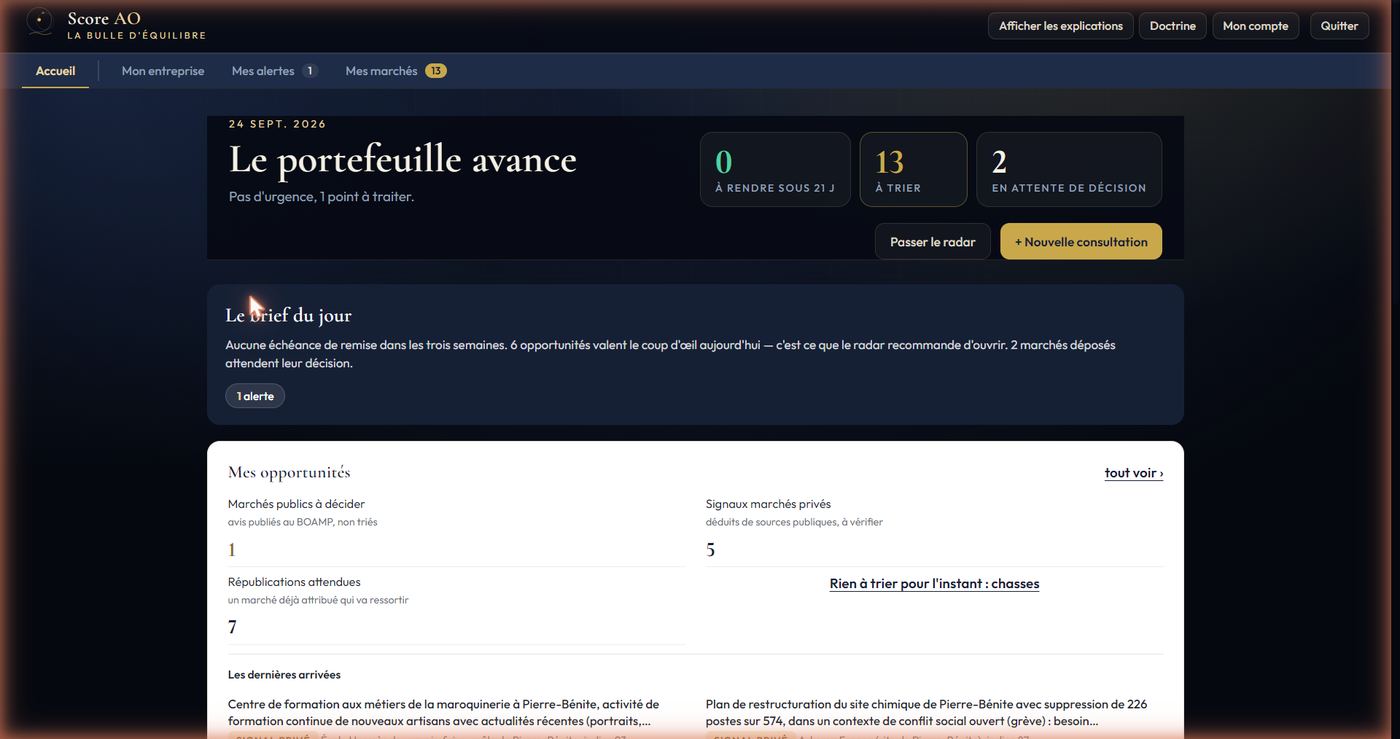This screenshot has width=1400, height=739.
Task: Click the Le brief du jour heading
Action: (x=288, y=315)
